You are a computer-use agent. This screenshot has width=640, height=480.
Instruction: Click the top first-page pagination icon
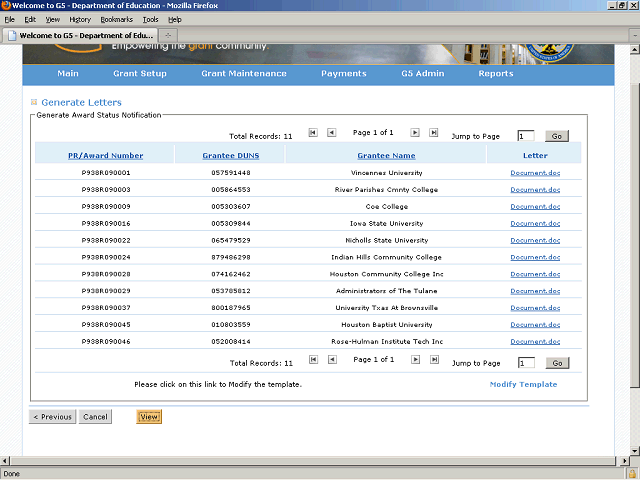[x=313, y=132]
